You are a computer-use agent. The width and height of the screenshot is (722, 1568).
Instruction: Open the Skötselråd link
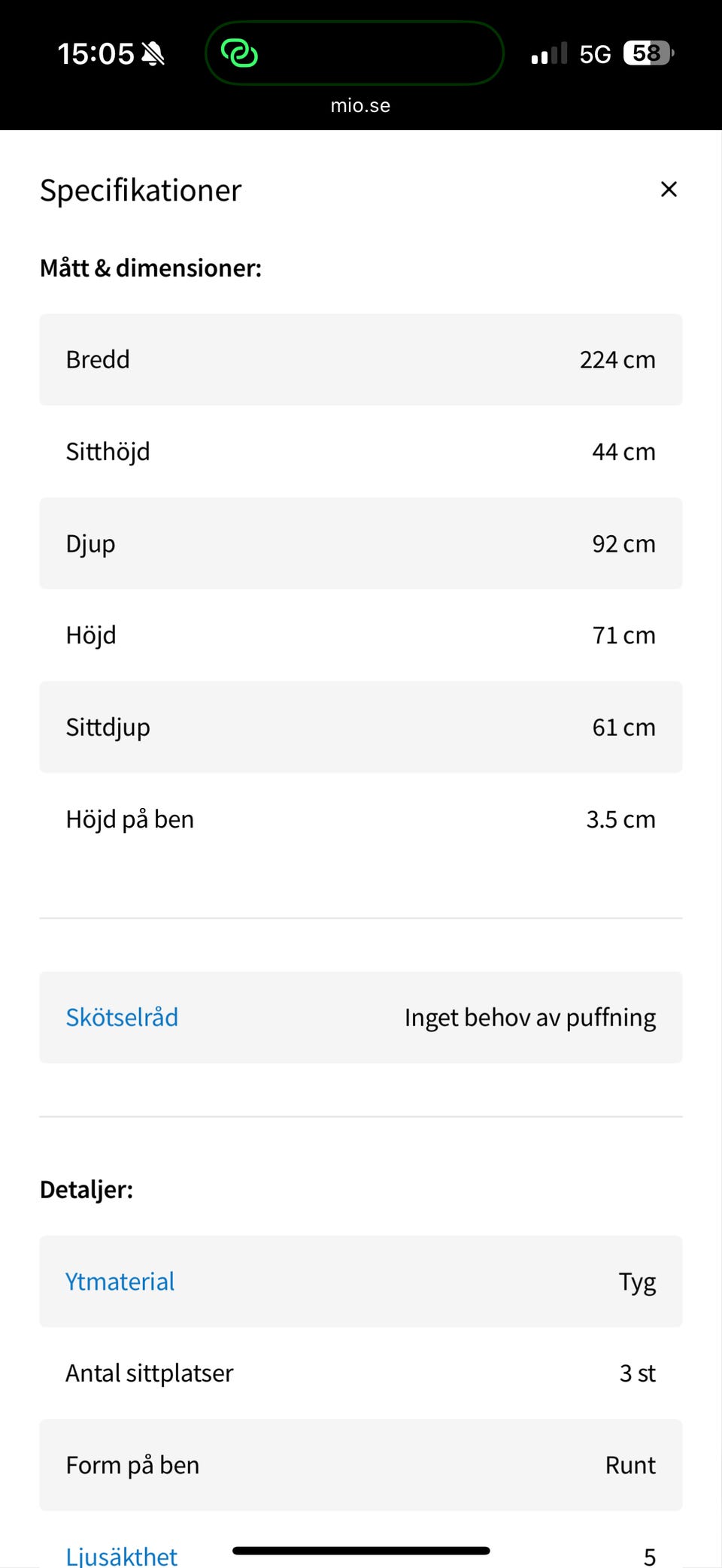pyautogui.click(x=122, y=1017)
